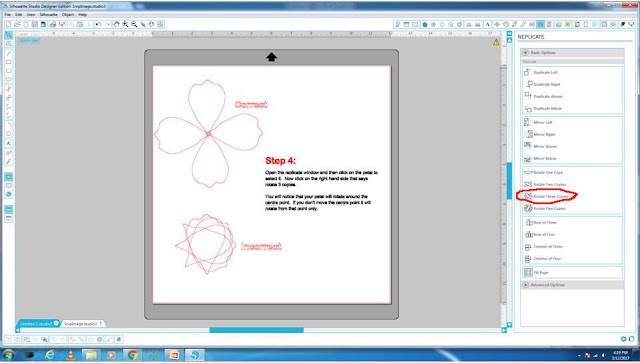This screenshot has width=640, height=363.
Task: Open the Text Style panel icon (A)
Action: pyautogui.click(x=487, y=24)
